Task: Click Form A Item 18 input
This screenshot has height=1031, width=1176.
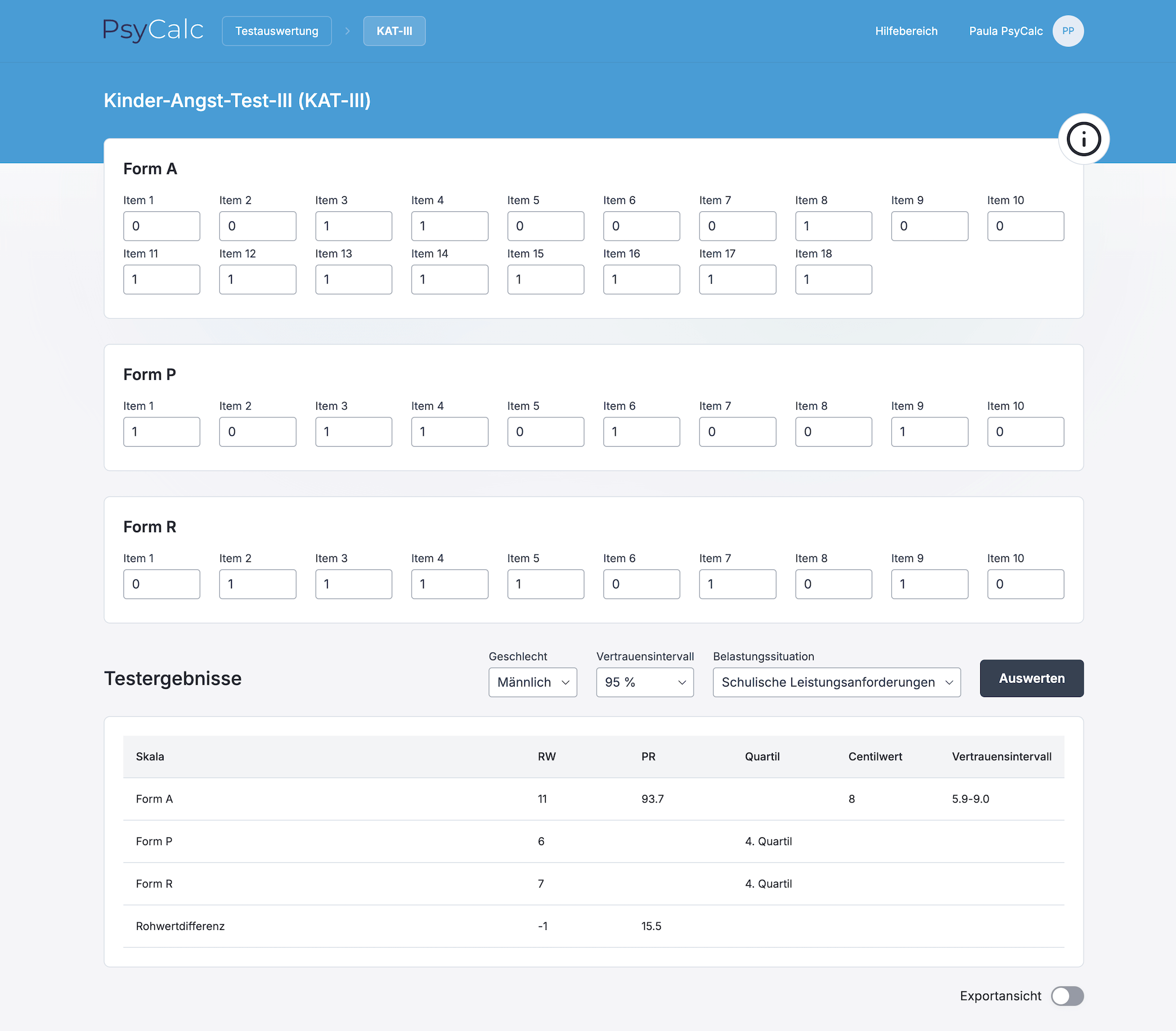Action: (x=833, y=280)
